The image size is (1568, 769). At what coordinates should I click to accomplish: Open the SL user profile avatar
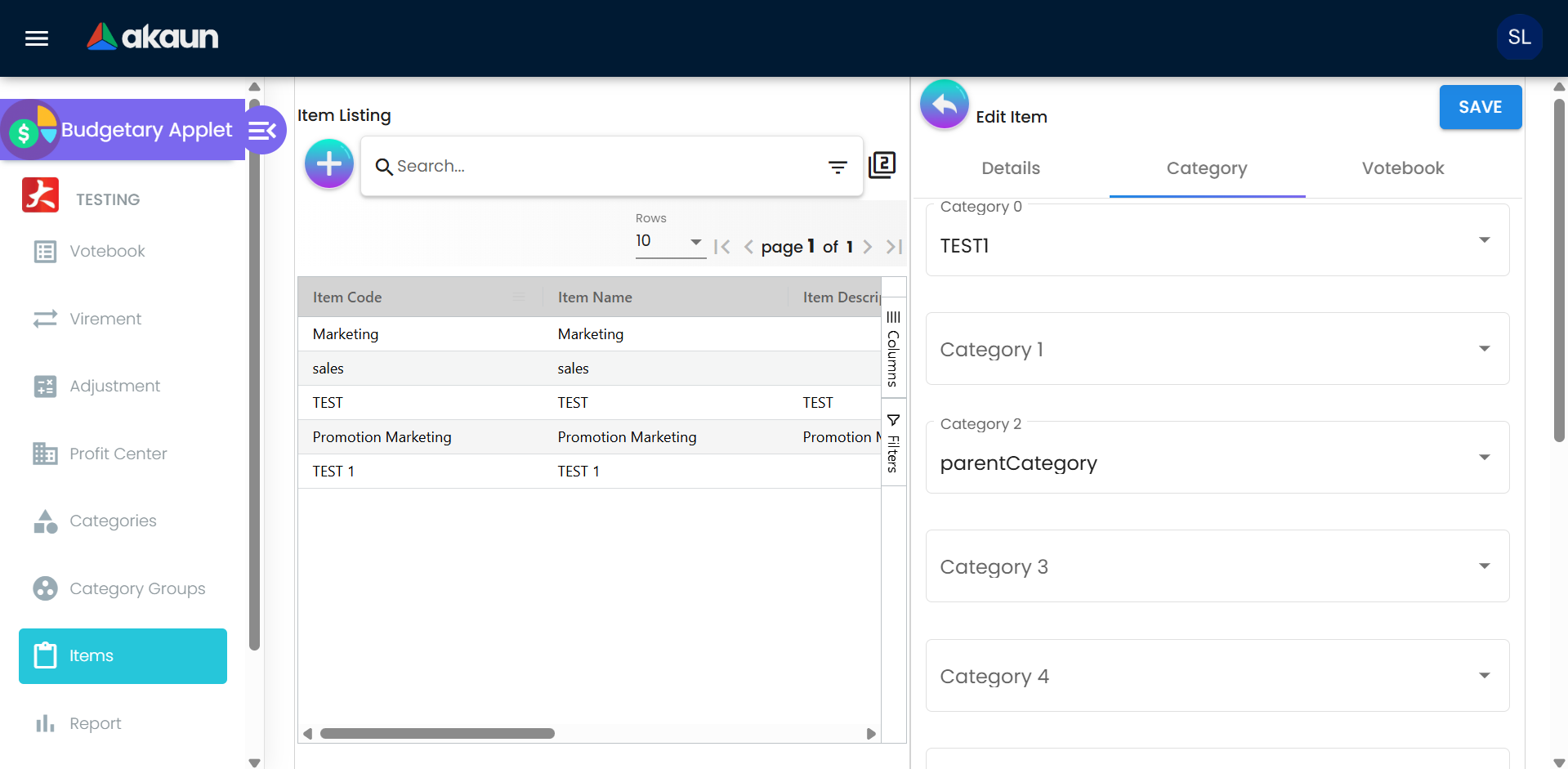pyautogui.click(x=1518, y=38)
